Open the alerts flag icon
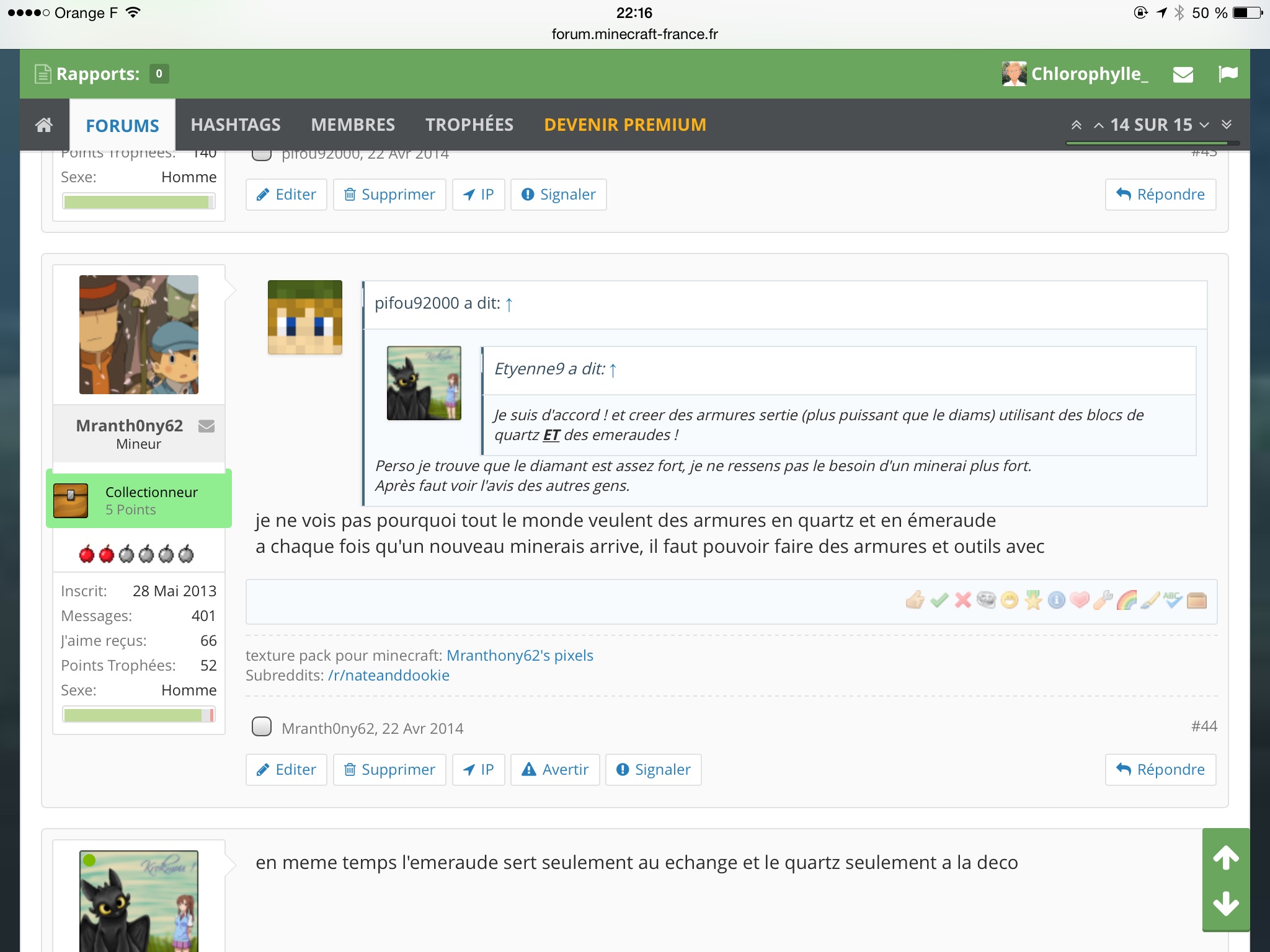Screen dimensions: 1270x952 (1228, 74)
